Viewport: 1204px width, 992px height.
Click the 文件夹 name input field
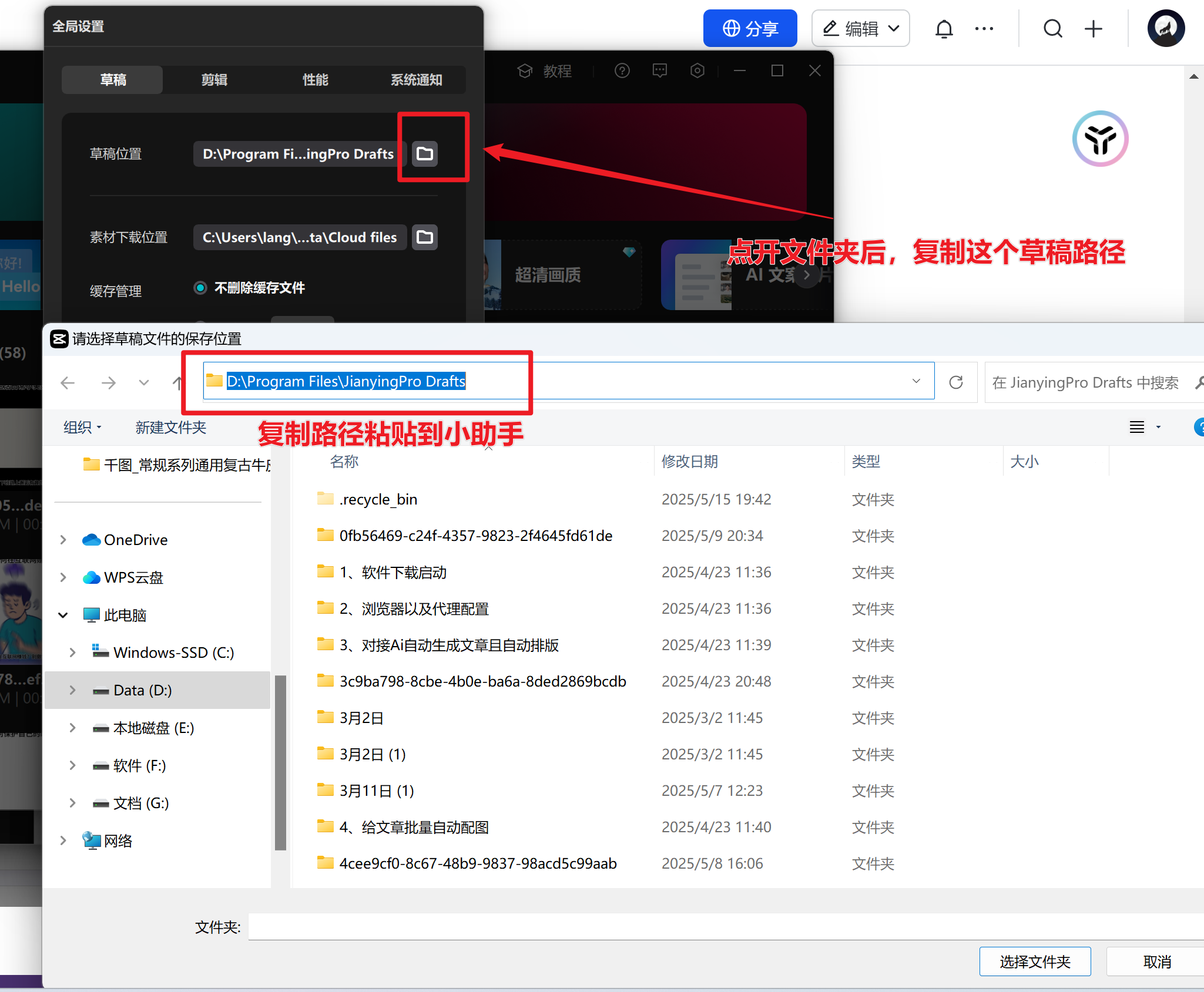[x=726, y=927]
